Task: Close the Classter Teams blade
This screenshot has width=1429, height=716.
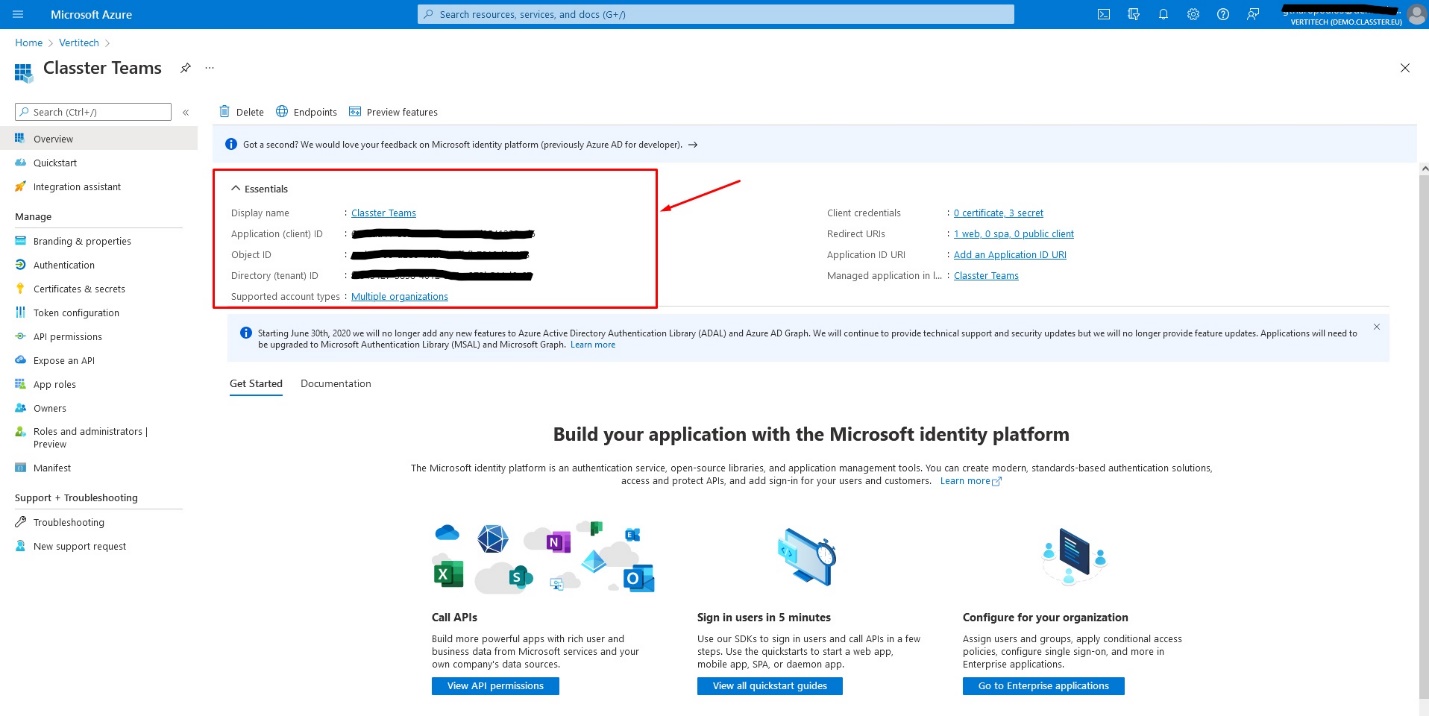Action: [x=1405, y=68]
